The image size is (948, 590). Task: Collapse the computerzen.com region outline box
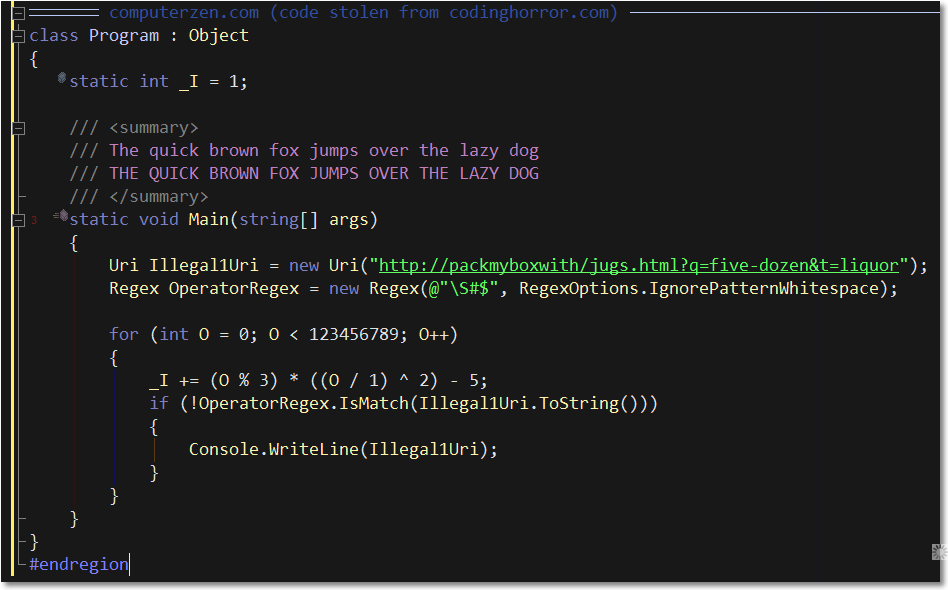pos(18,13)
